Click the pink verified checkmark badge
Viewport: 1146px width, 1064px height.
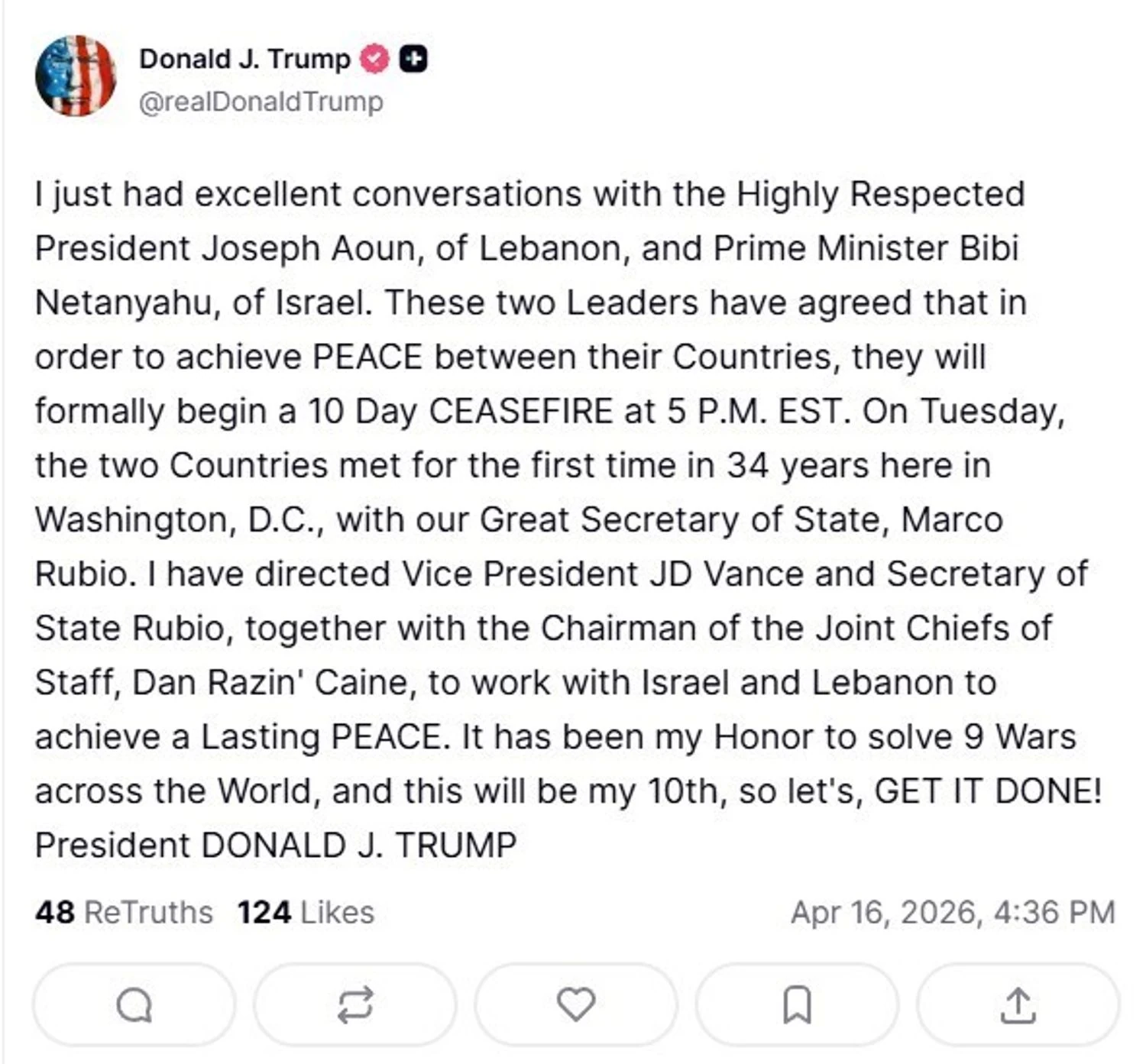click(374, 59)
